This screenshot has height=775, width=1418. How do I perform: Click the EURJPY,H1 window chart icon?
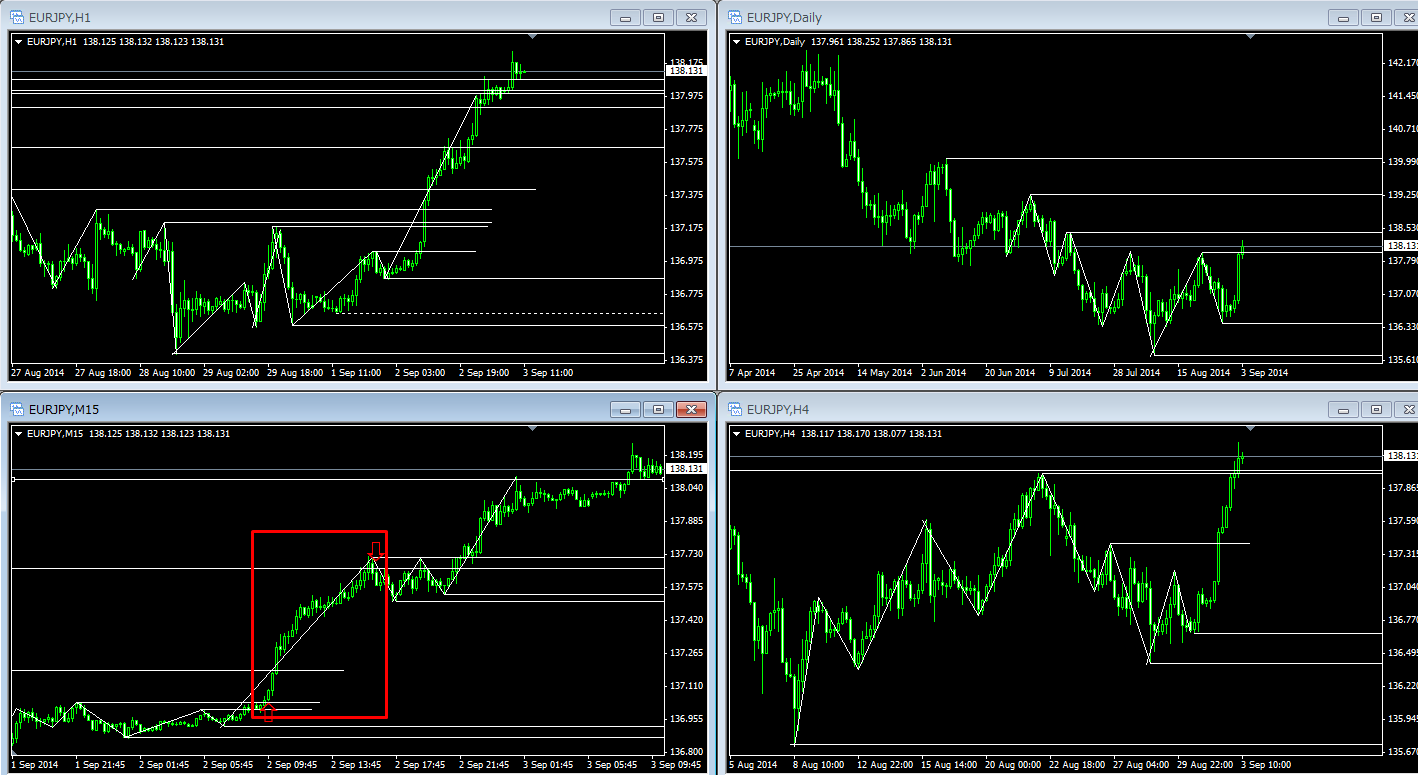17,17
